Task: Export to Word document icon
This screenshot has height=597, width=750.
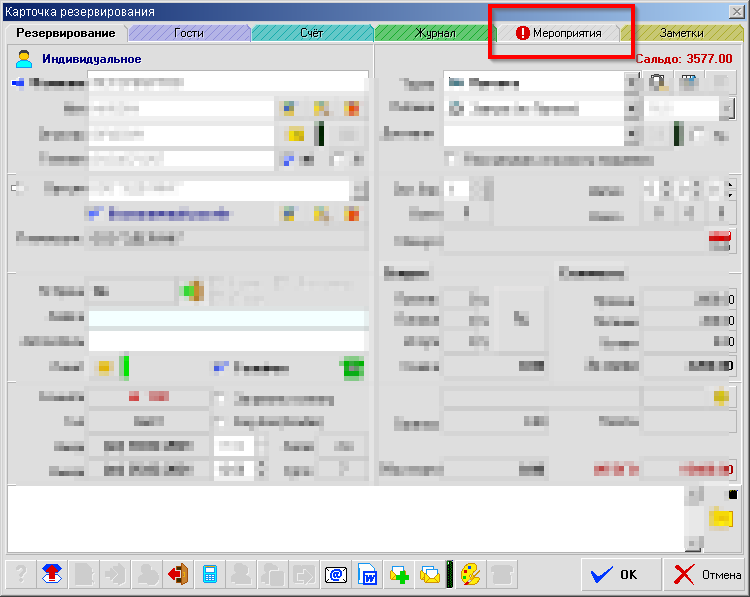Action: [368, 575]
